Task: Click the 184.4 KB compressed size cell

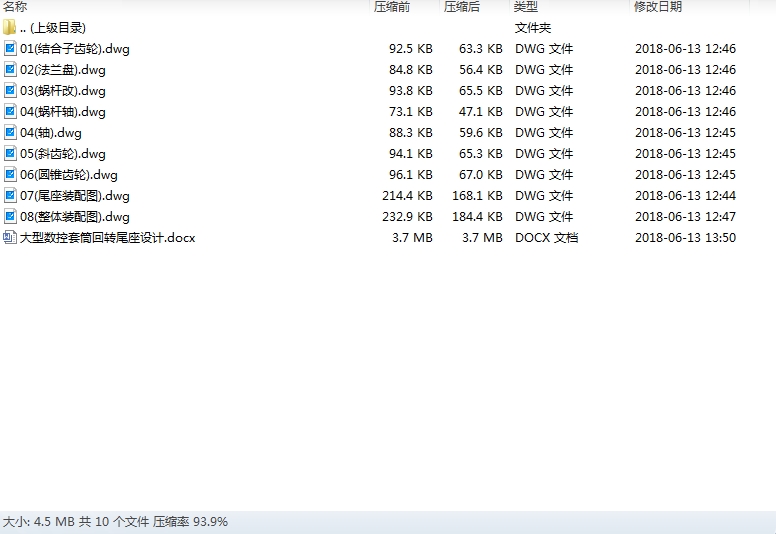Action: coord(477,217)
